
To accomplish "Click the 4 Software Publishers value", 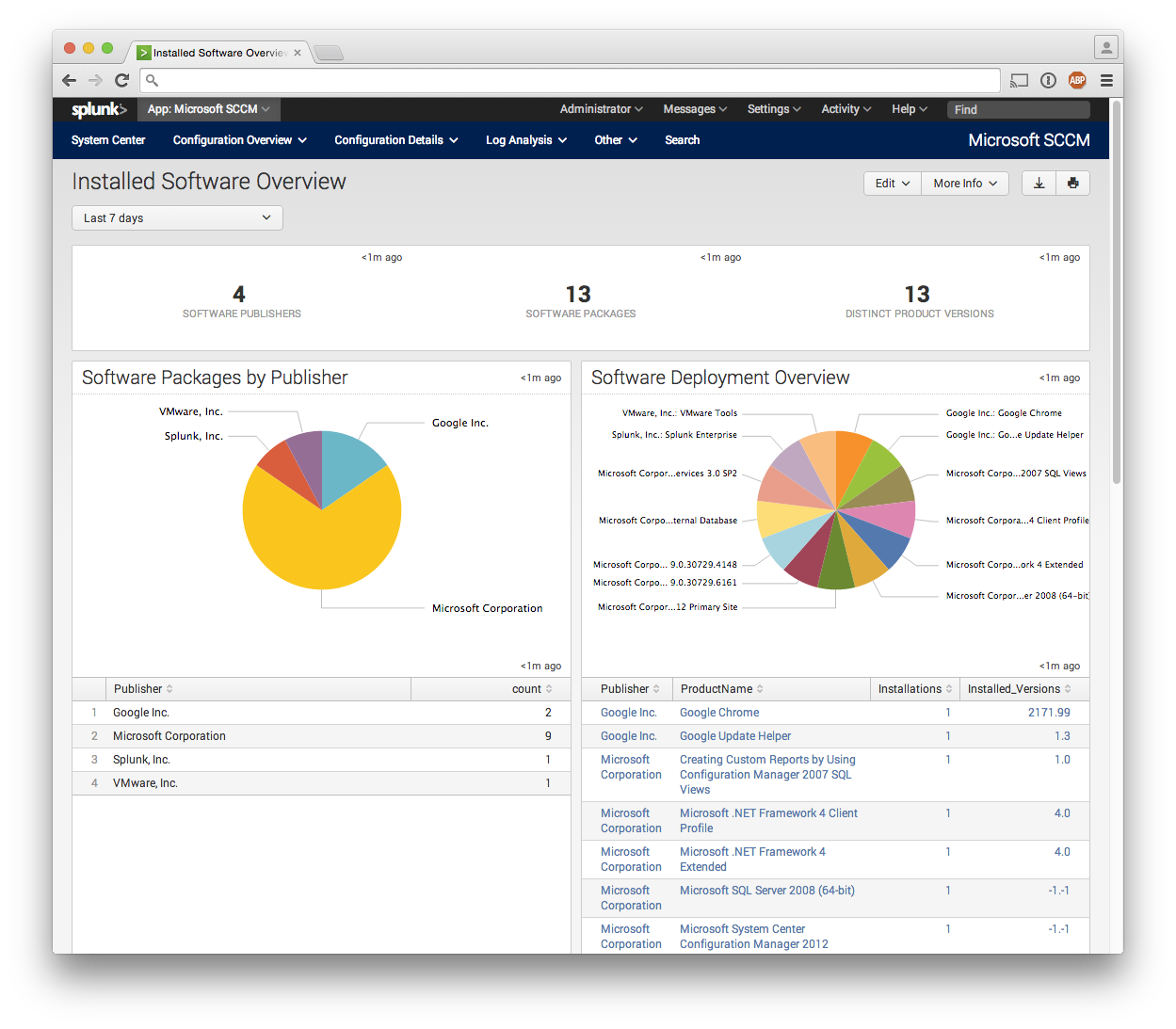I will tap(239, 294).
